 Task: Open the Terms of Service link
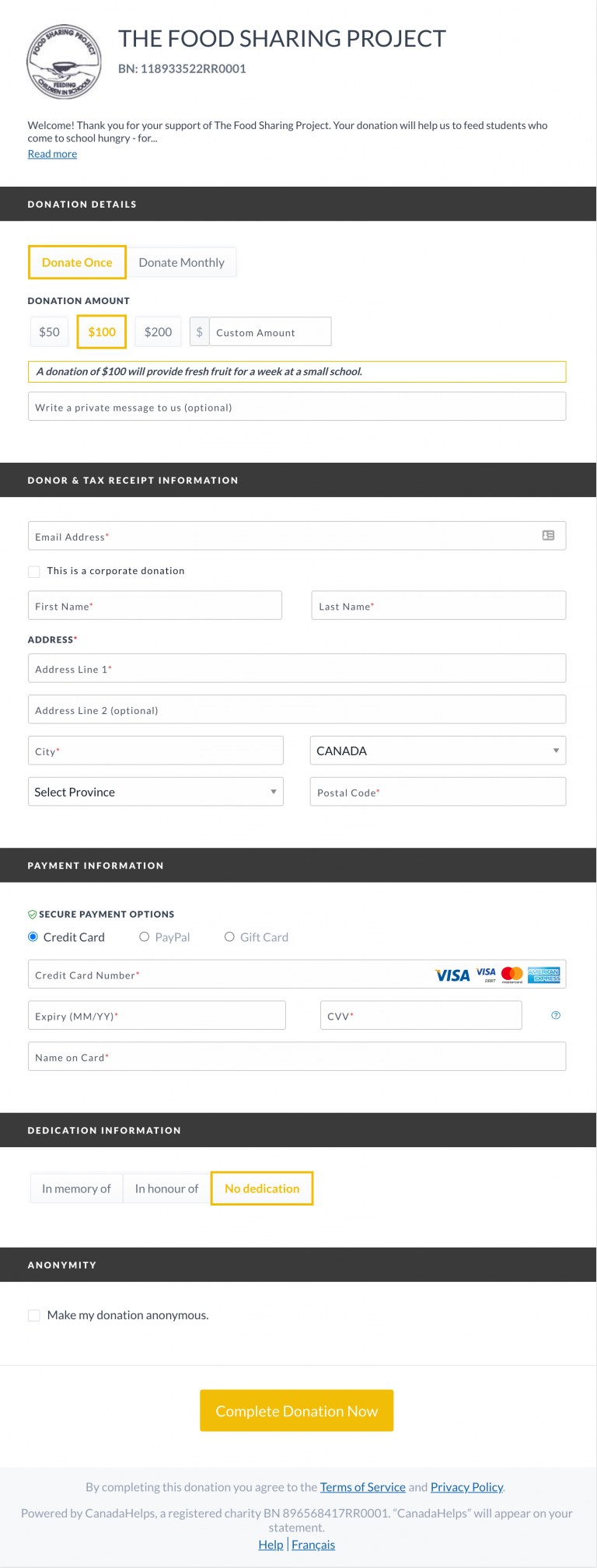pos(362,1487)
